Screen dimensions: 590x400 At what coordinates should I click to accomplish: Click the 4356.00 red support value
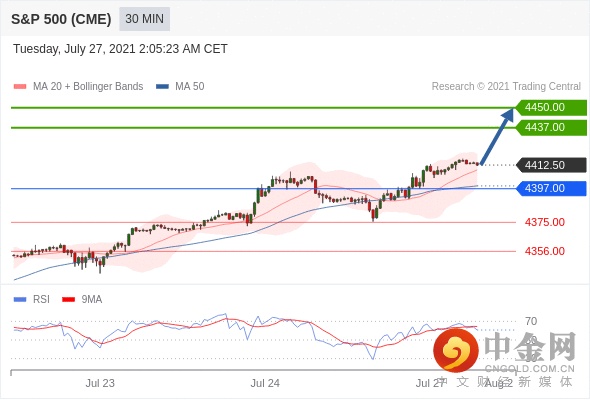tap(545, 251)
